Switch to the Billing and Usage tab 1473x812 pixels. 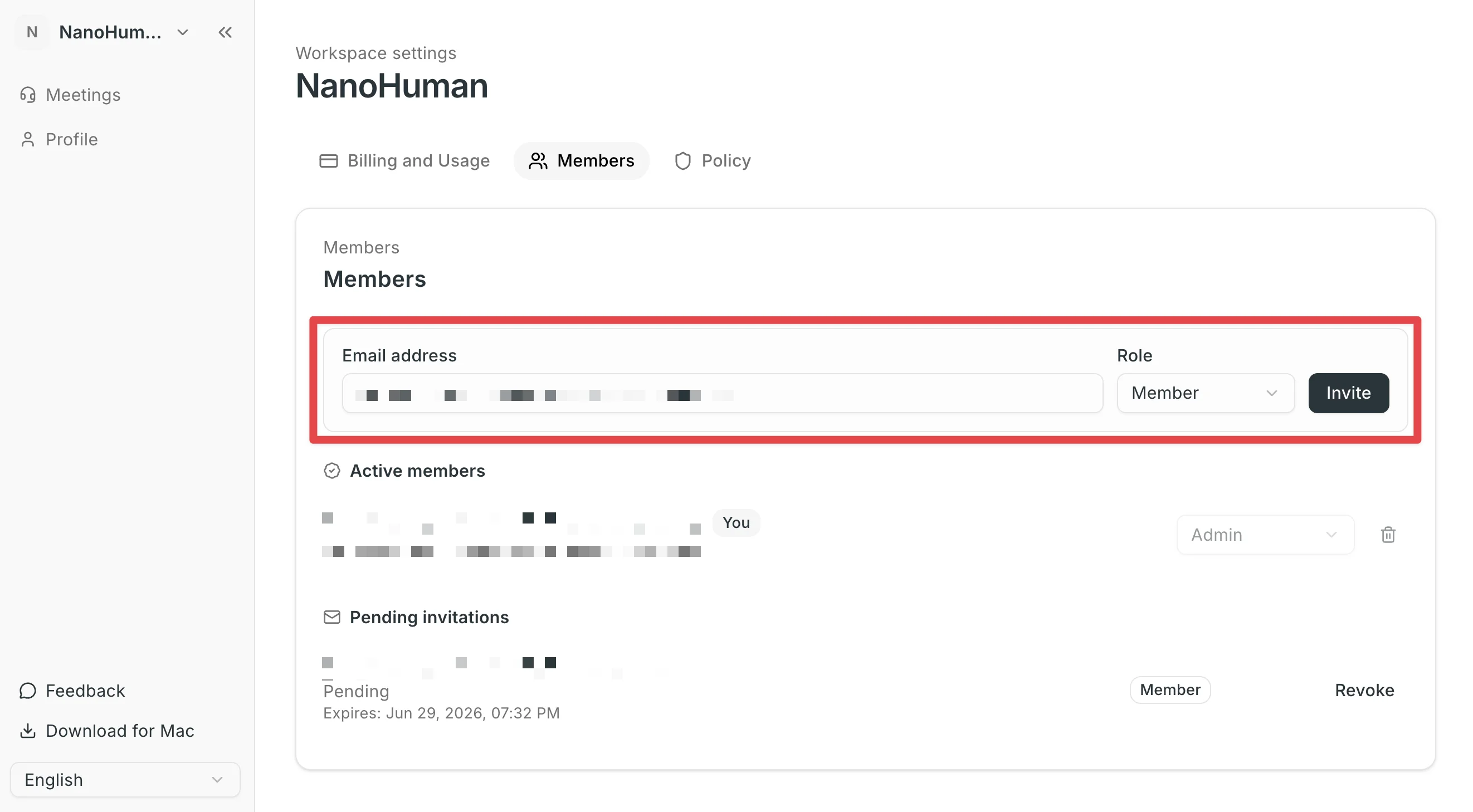coord(404,160)
